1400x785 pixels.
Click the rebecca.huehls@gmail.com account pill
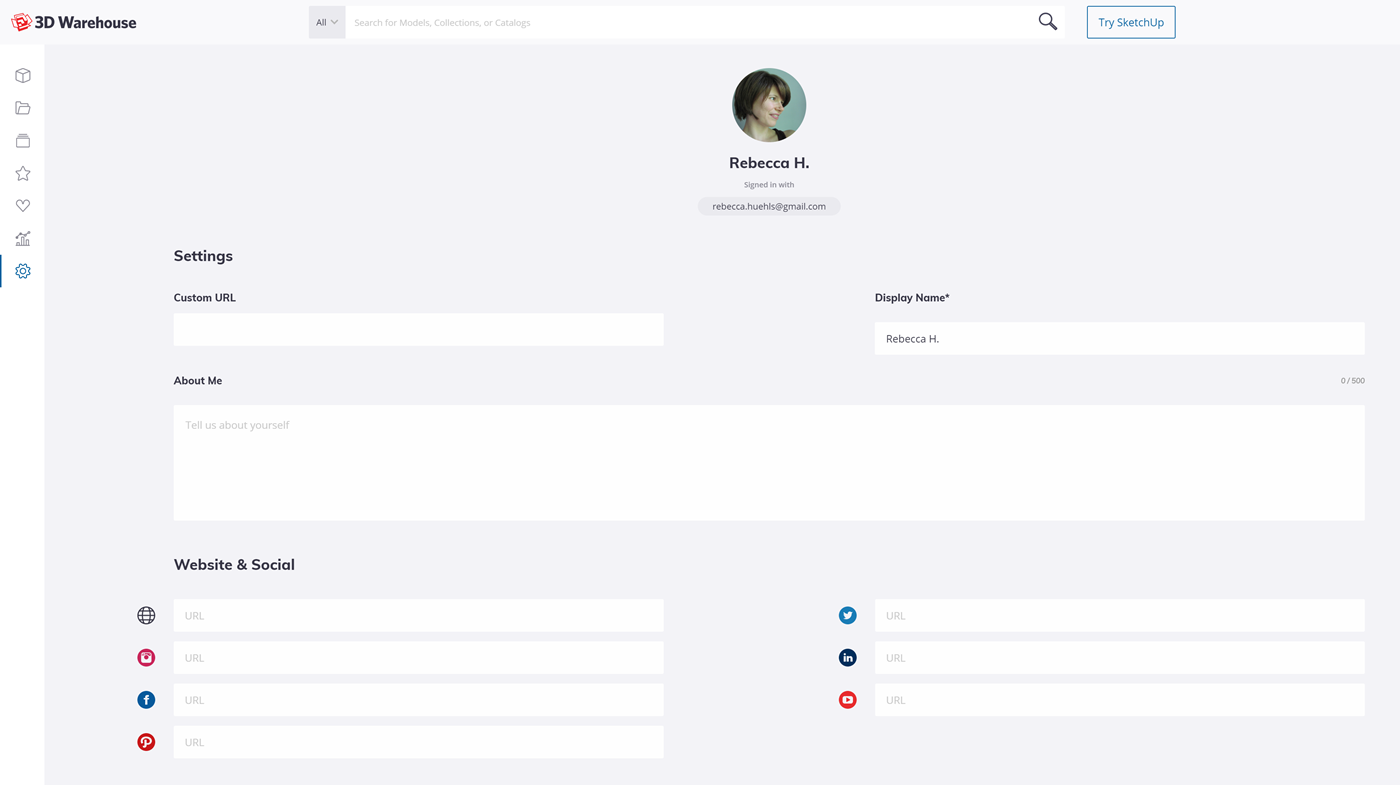(769, 206)
